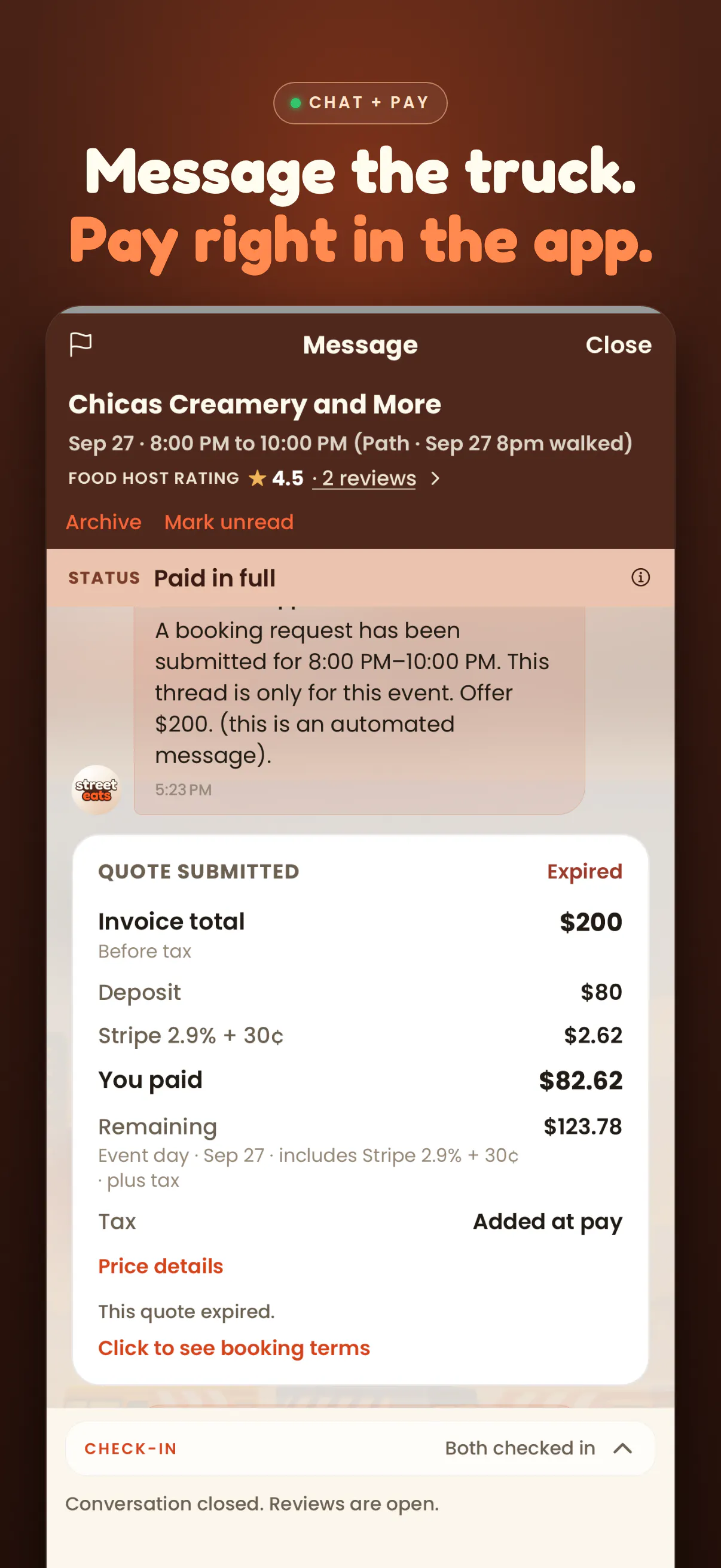Select the Paid in full status bar
The width and height of the screenshot is (721, 1568).
(x=360, y=577)
